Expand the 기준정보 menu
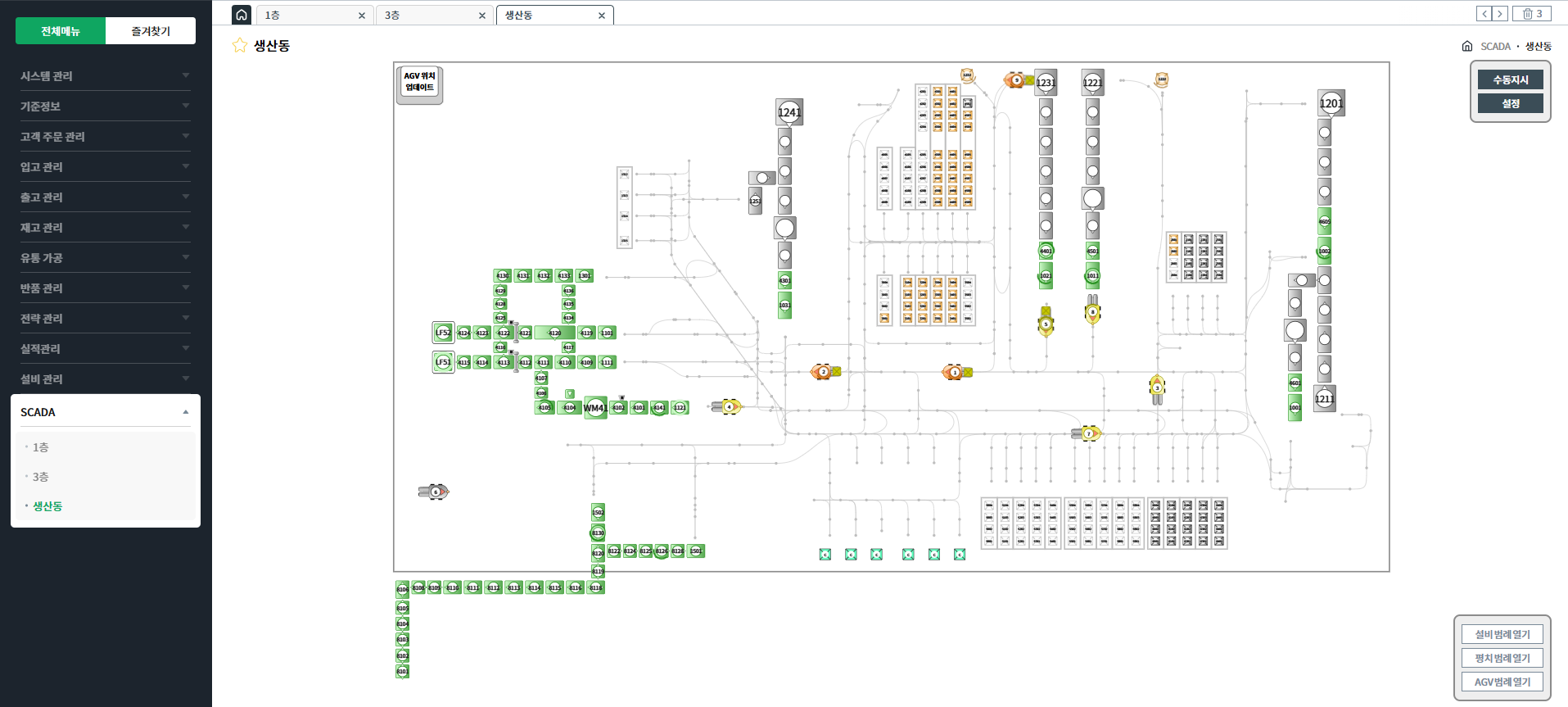The width and height of the screenshot is (1568, 707). tap(106, 106)
